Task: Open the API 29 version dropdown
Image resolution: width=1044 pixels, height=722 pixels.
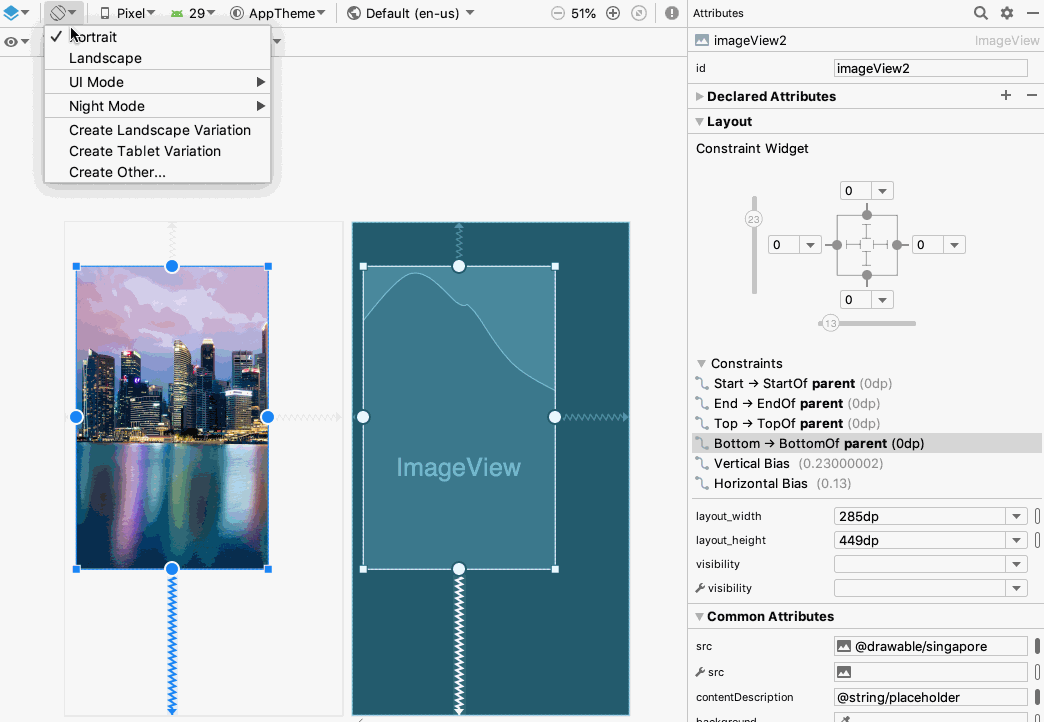Action: 194,13
